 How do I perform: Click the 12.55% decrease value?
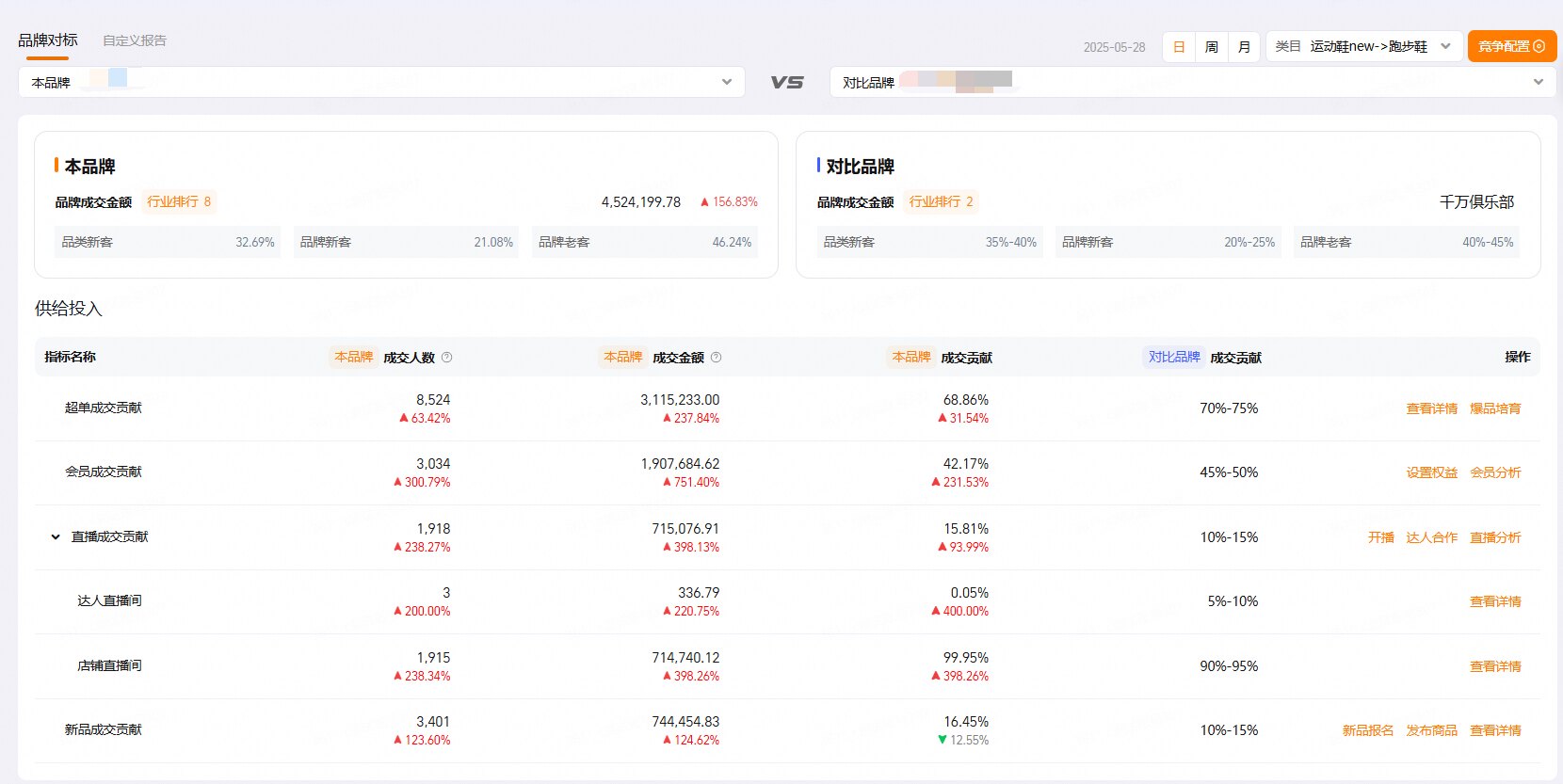969,741
